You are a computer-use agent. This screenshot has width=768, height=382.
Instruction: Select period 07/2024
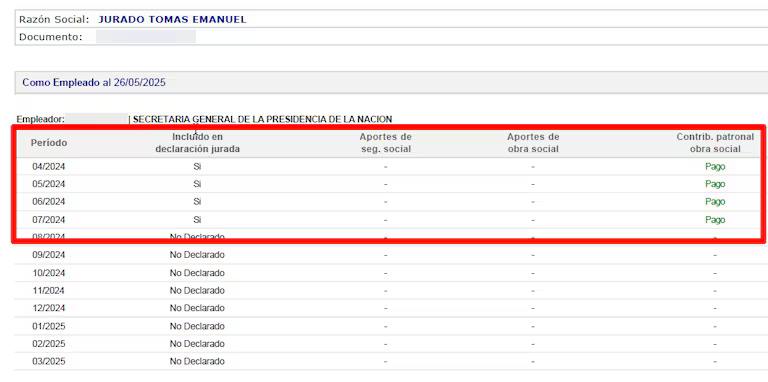[49, 220]
